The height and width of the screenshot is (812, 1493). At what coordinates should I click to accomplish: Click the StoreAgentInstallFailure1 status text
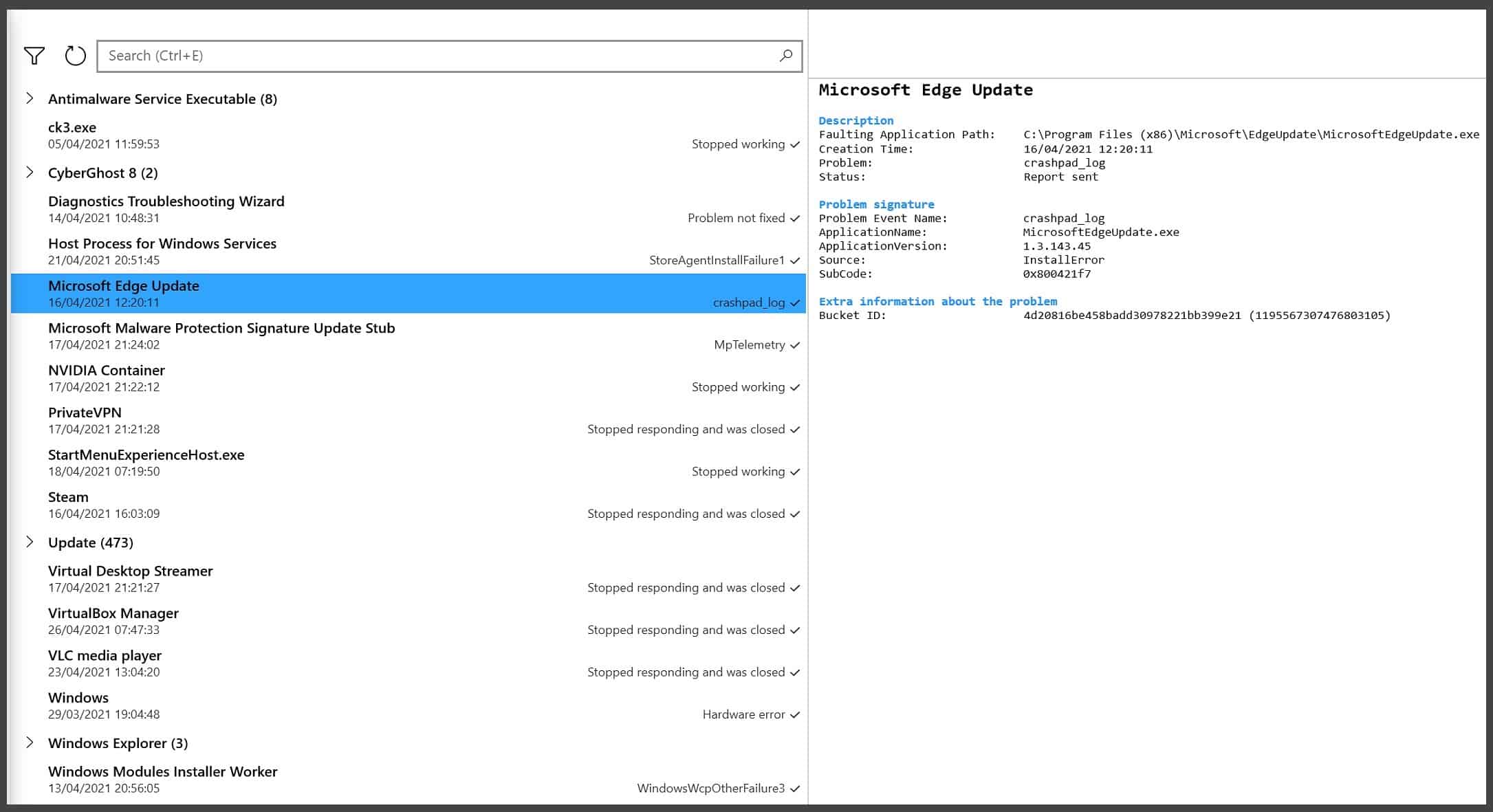coord(717,260)
